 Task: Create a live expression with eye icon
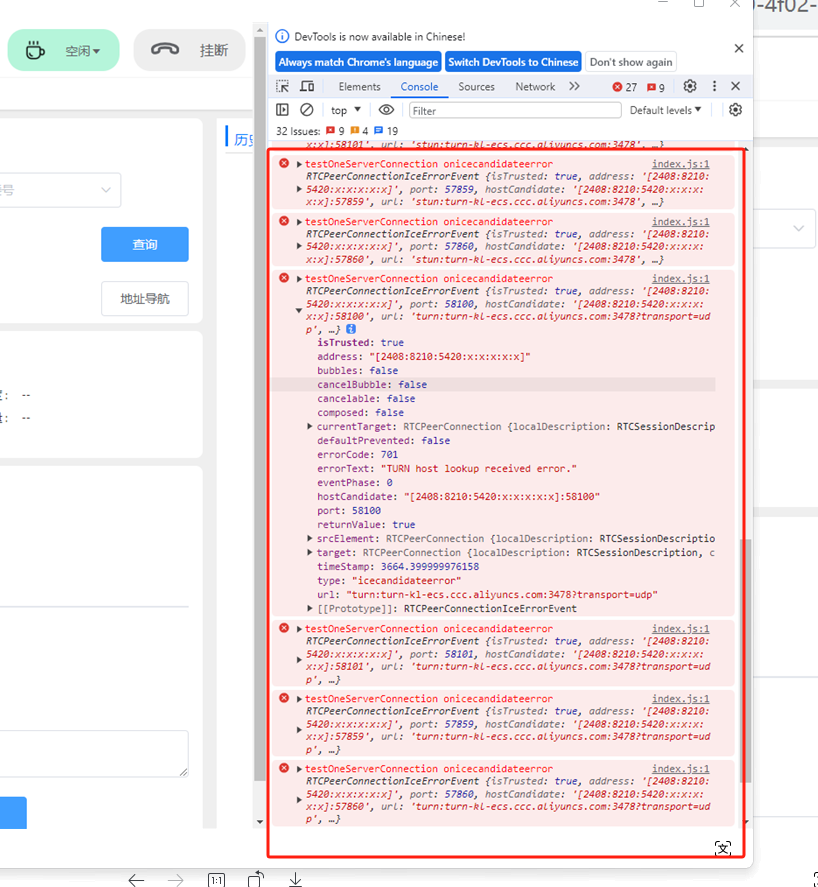tap(386, 110)
